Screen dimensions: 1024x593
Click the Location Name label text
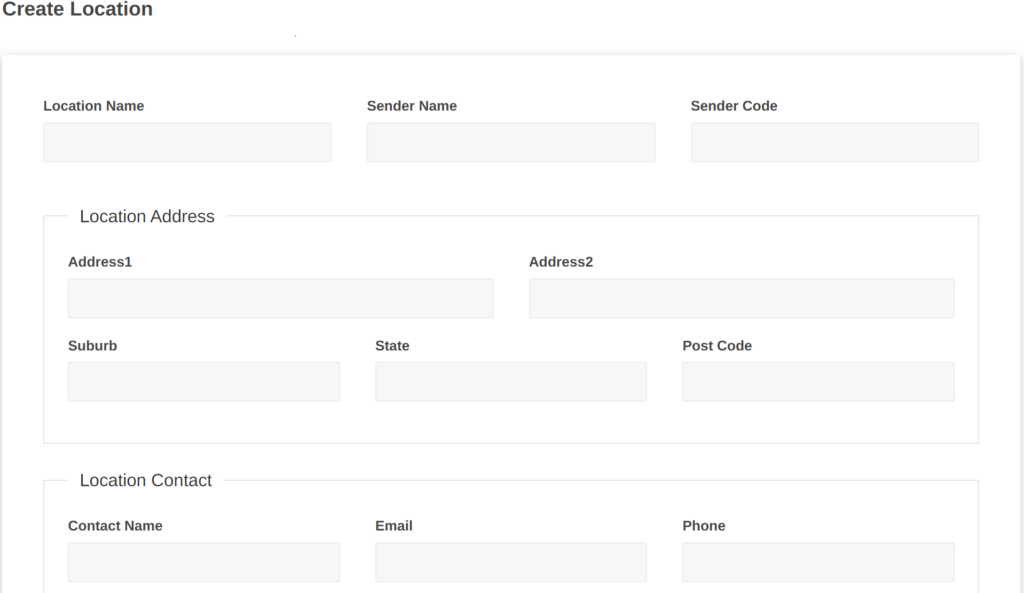pos(93,106)
